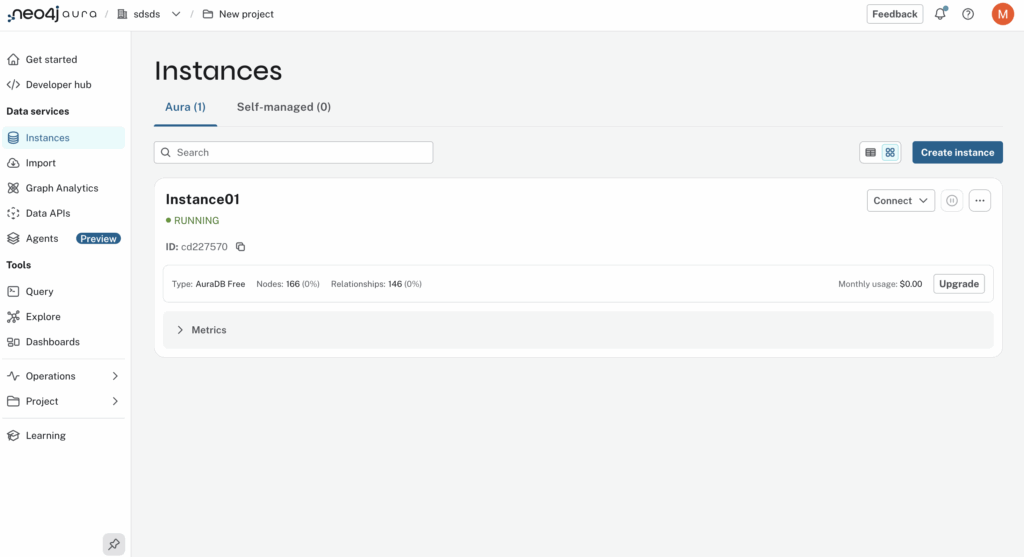Switch to grid card view
This screenshot has width=1024, height=557.
point(890,153)
